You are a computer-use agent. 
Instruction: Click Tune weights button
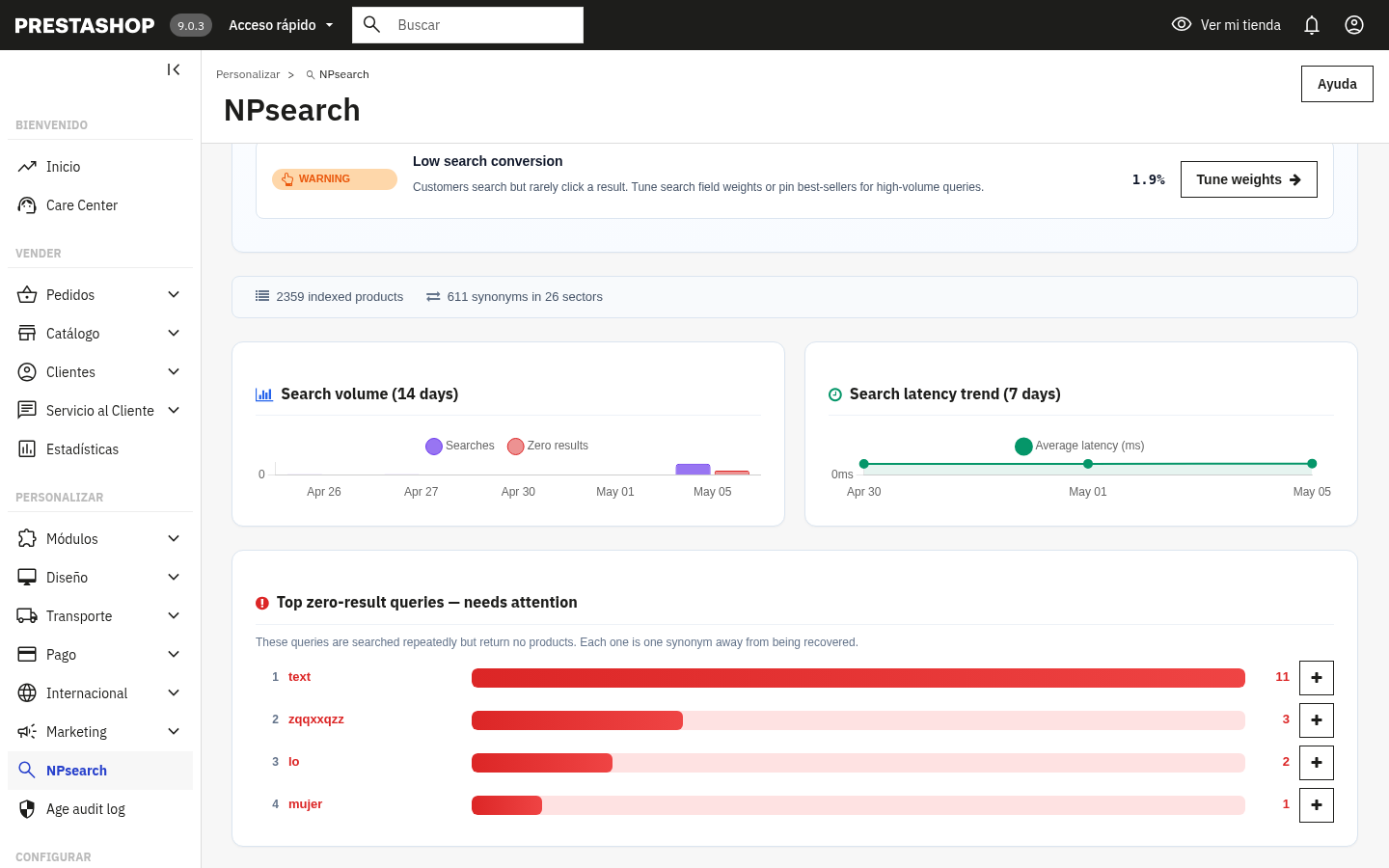point(1248,179)
